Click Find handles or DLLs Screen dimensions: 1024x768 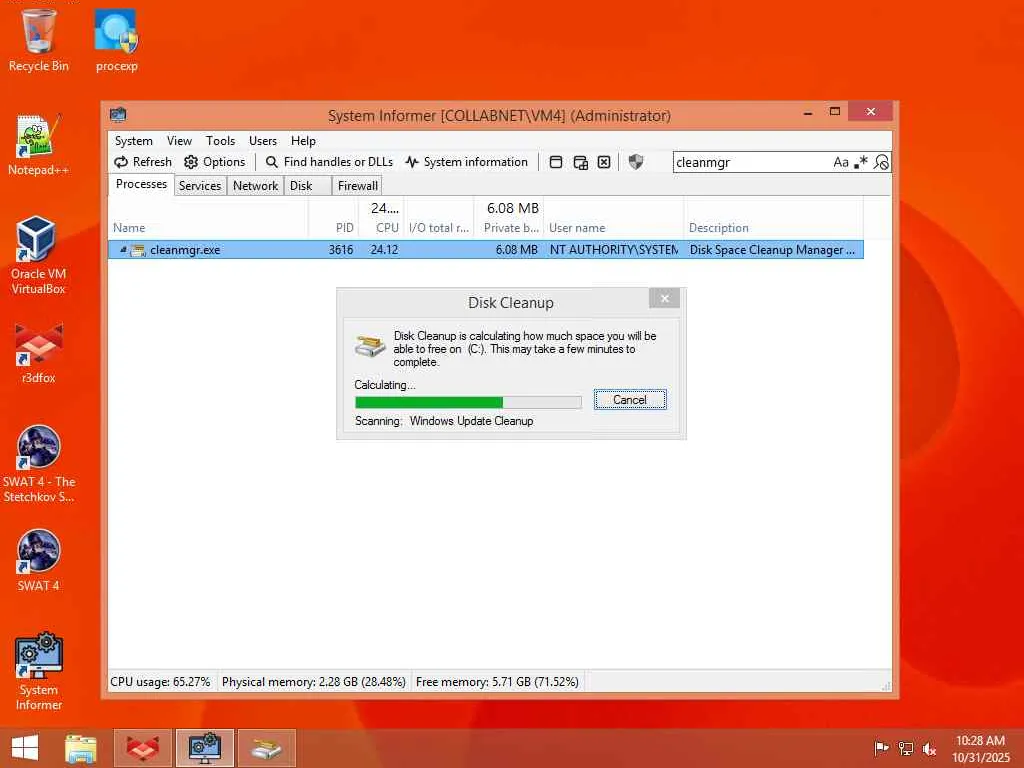pyautogui.click(x=329, y=162)
